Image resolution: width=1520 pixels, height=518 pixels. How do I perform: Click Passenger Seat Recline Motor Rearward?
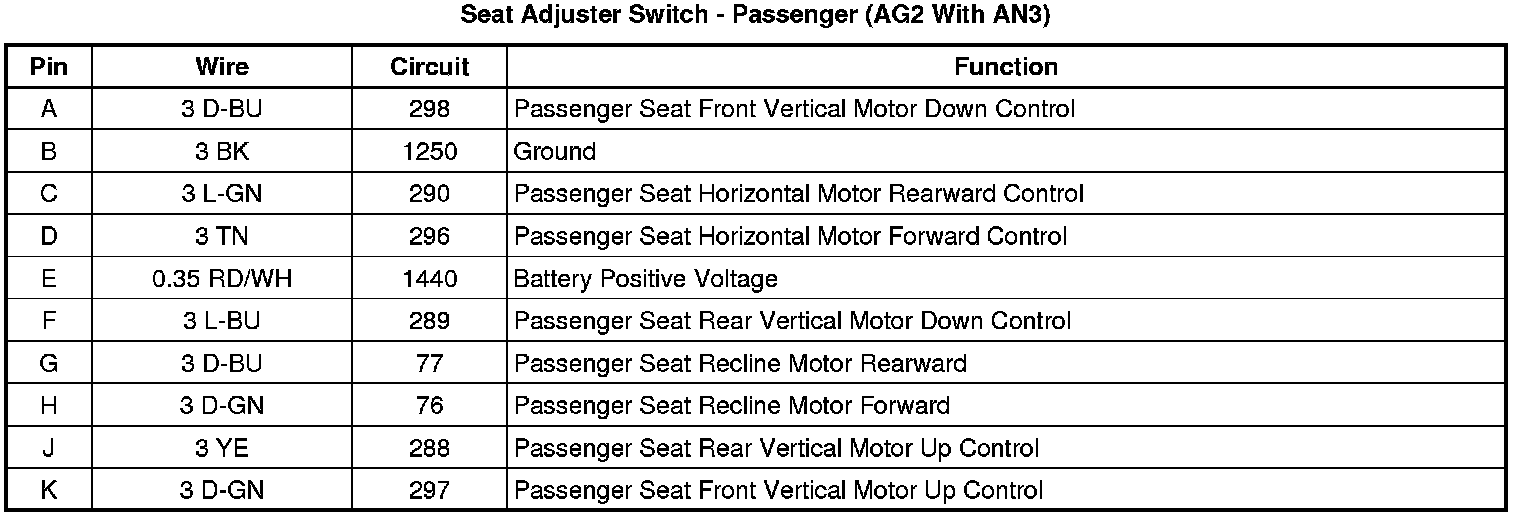click(x=740, y=364)
